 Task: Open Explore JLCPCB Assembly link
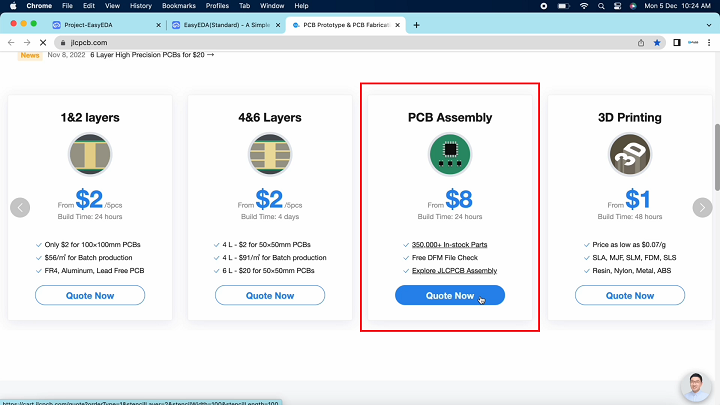(x=454, y=270)
